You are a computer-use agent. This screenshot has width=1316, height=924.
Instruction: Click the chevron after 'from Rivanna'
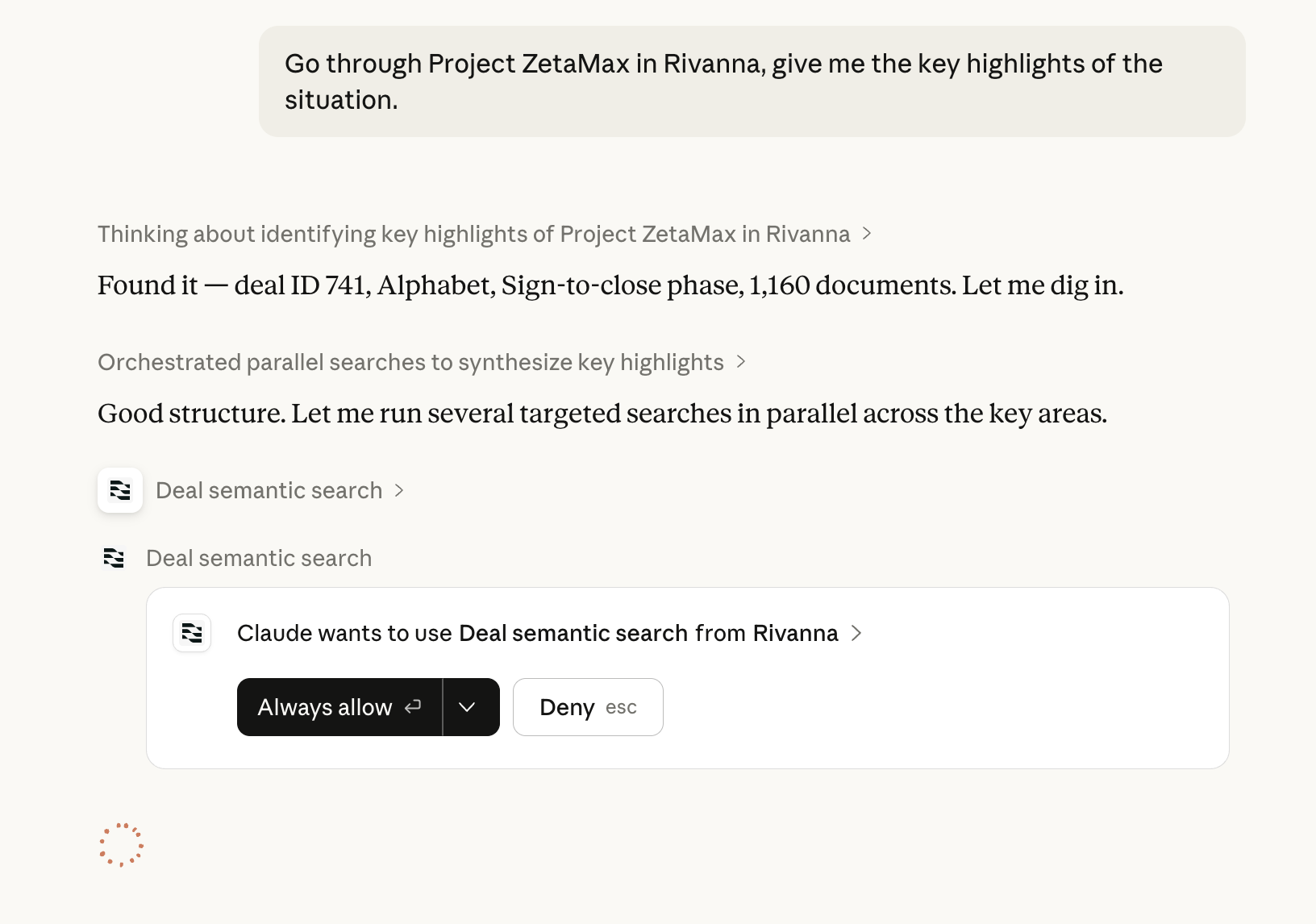(856, 633)
